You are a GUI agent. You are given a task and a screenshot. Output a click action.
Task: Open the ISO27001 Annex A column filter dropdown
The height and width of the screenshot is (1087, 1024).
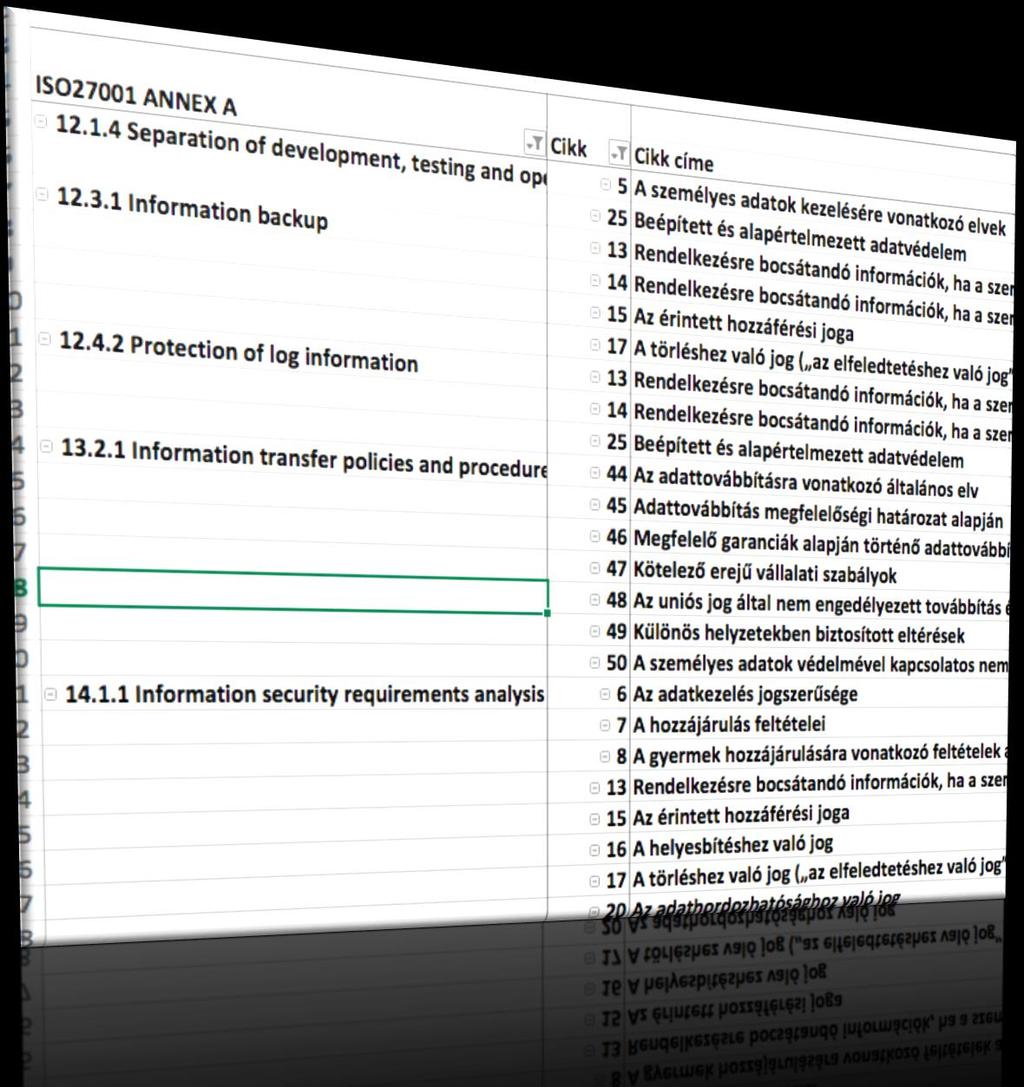pos(535,144)
